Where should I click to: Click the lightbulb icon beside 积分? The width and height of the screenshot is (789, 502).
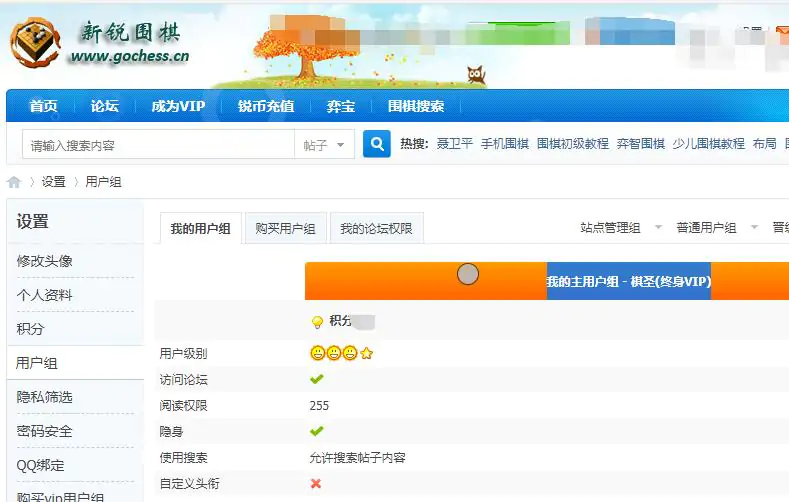[317, 322]
